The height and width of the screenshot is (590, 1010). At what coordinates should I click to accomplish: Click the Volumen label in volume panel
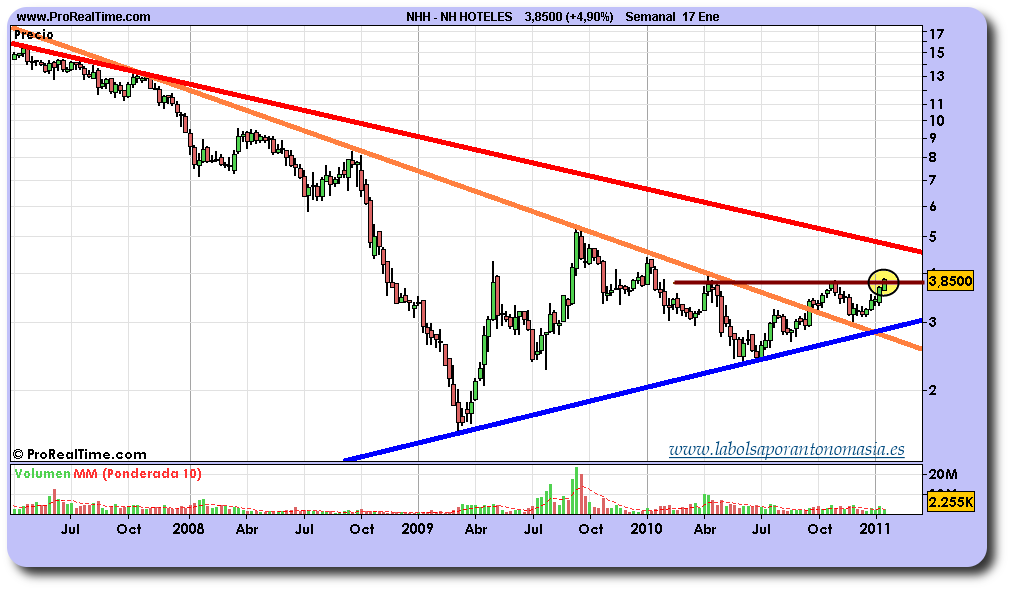pyautogui.click(x=42, y=474)
